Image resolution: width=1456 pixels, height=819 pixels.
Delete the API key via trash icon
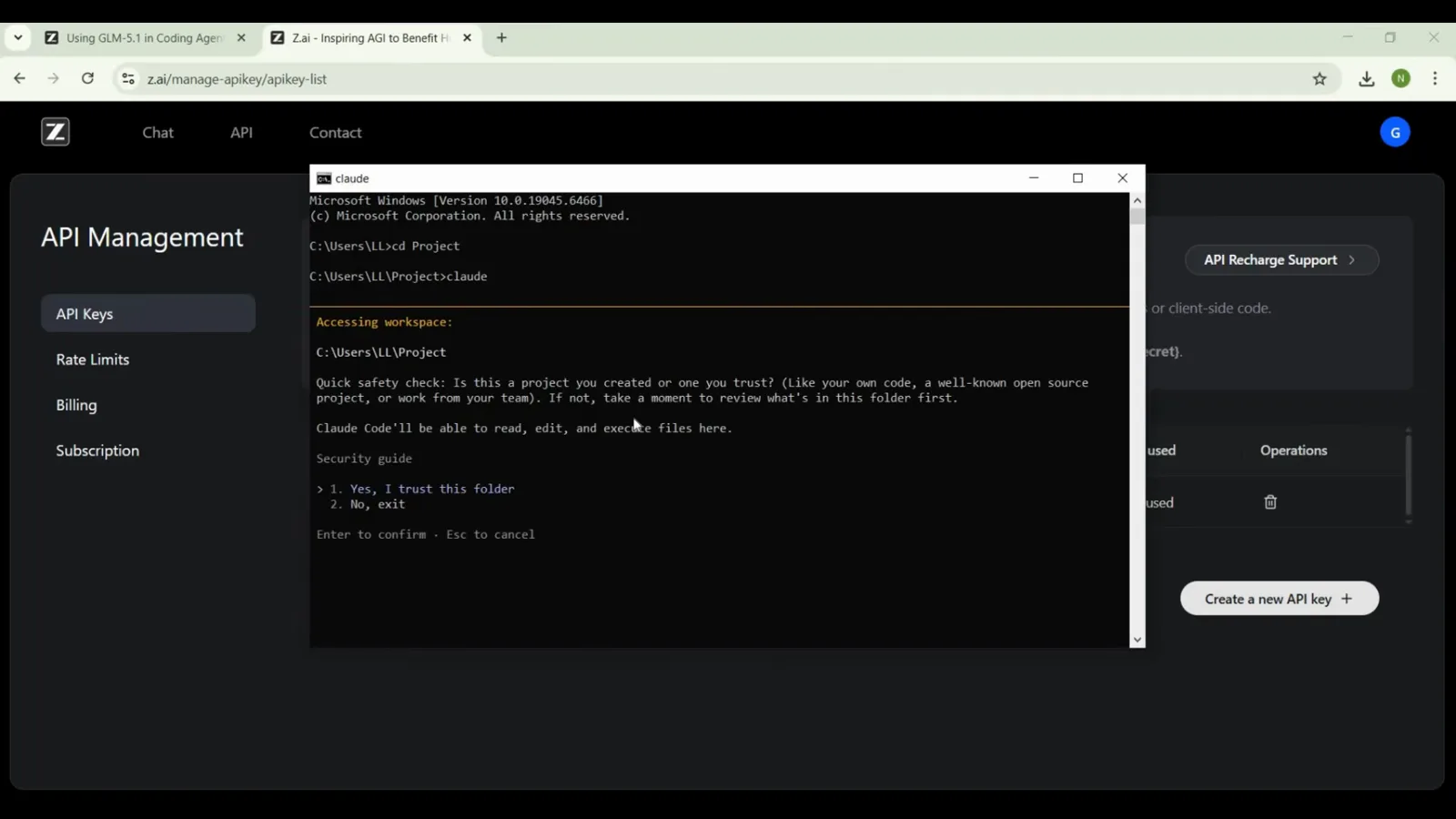click(x=1270, y=502)
